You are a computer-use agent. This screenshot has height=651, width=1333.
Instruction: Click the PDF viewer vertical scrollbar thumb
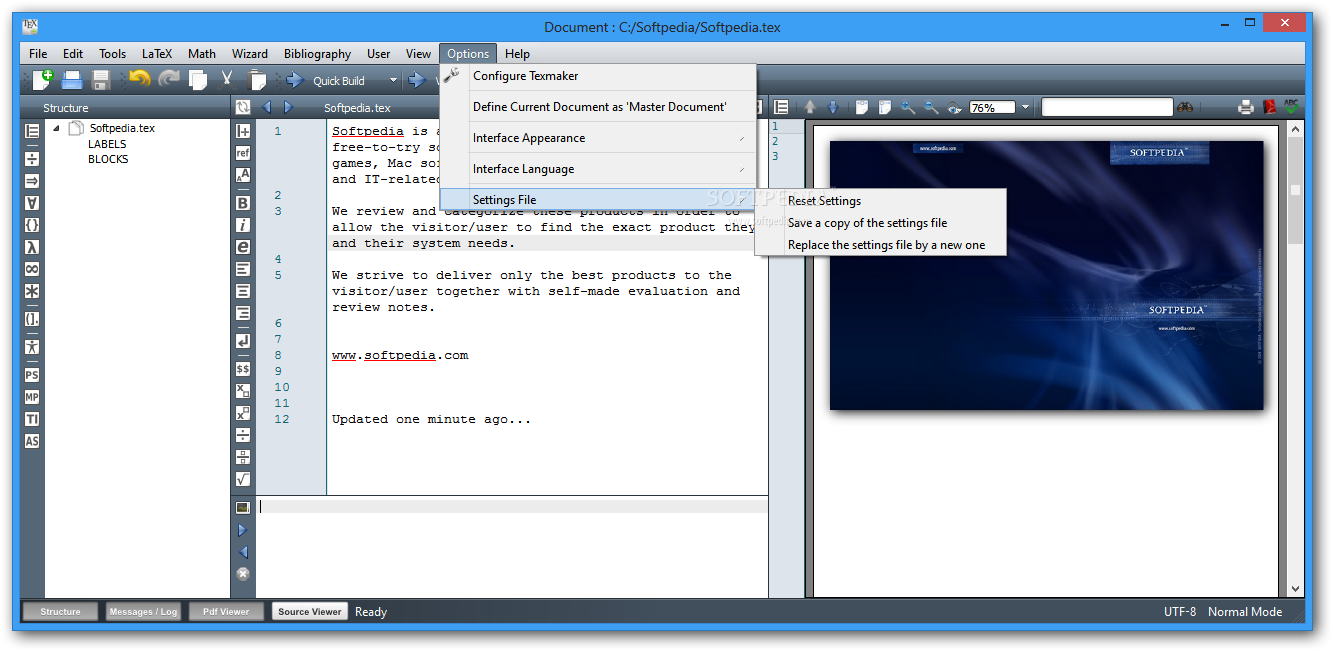point(1295,190)
